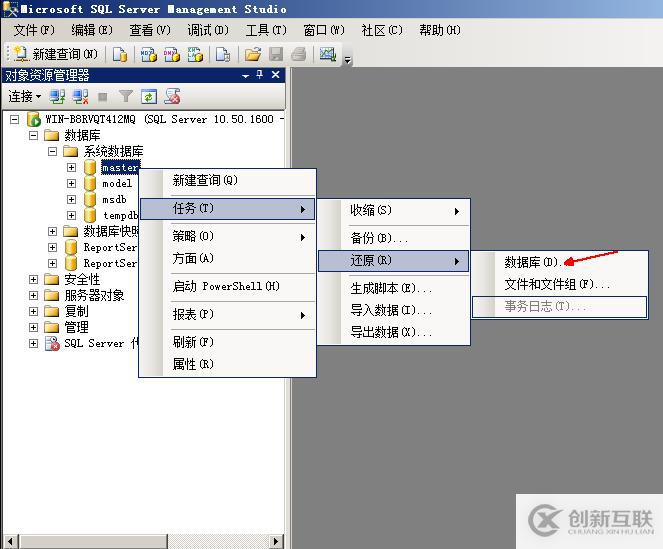
Task: Click the Refresh icon in Object Explorer
Action: click(149, 97)
